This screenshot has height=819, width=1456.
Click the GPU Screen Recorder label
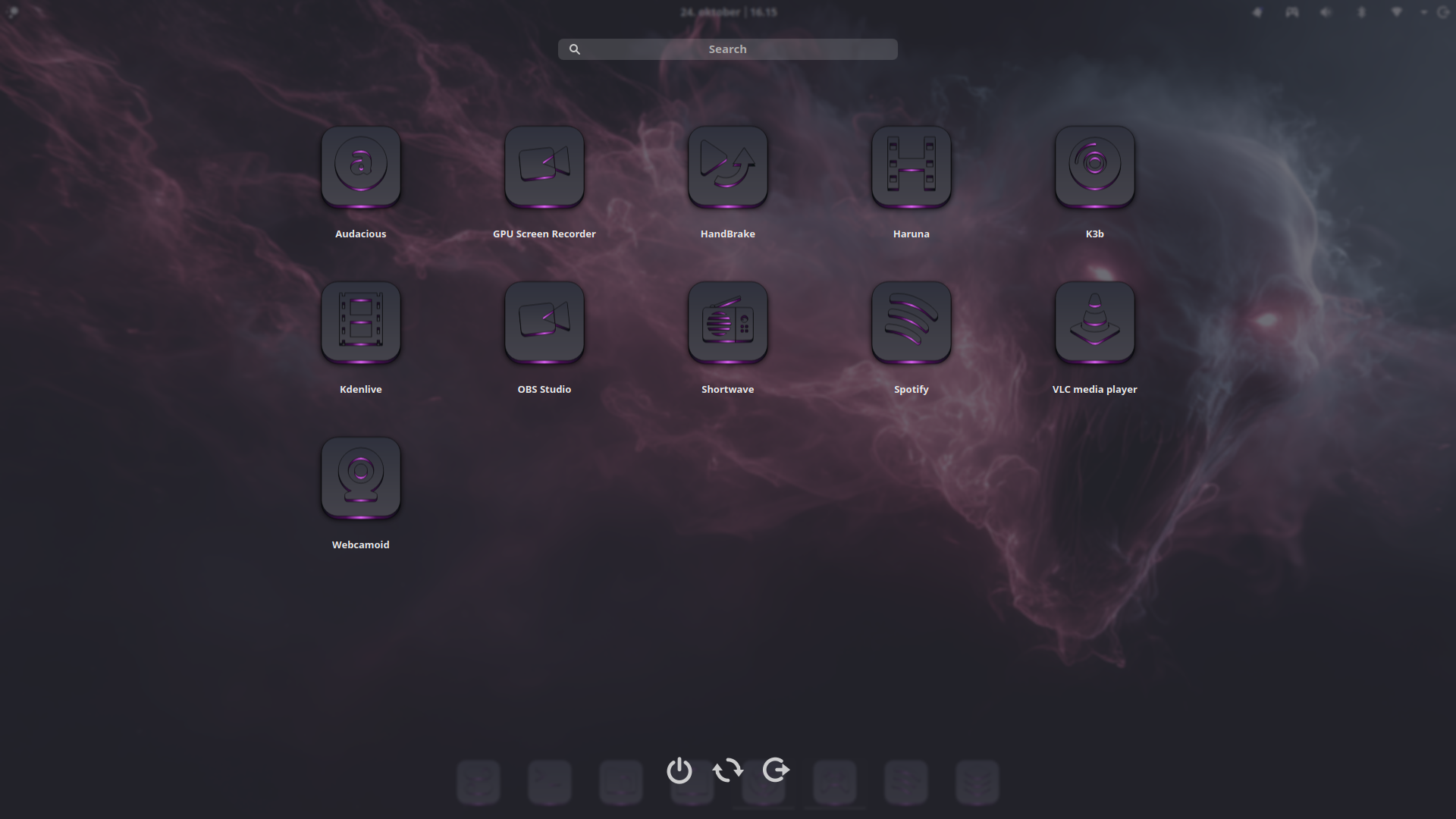click(544, 234)
